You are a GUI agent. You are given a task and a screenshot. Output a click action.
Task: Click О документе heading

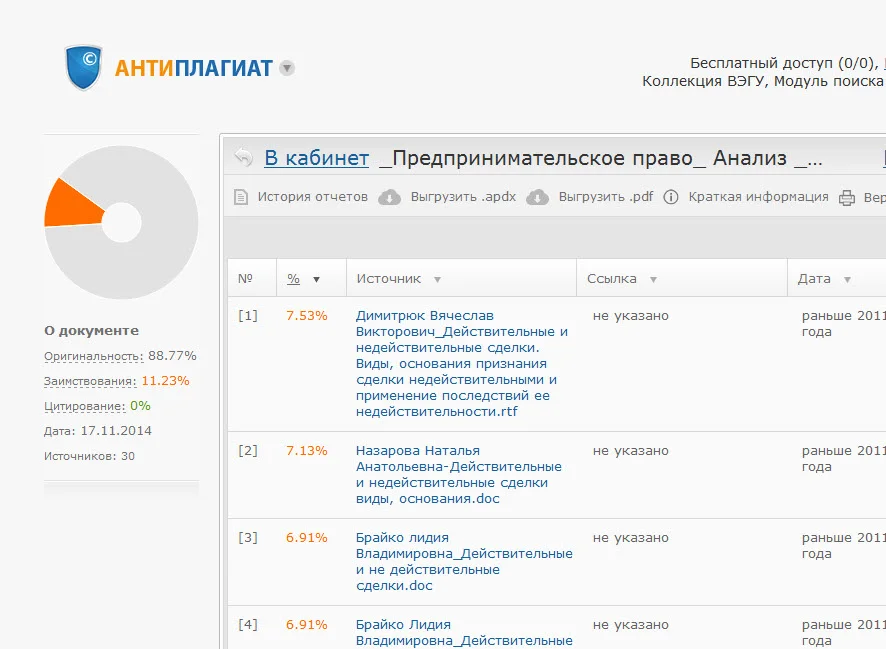coord(92,330)
